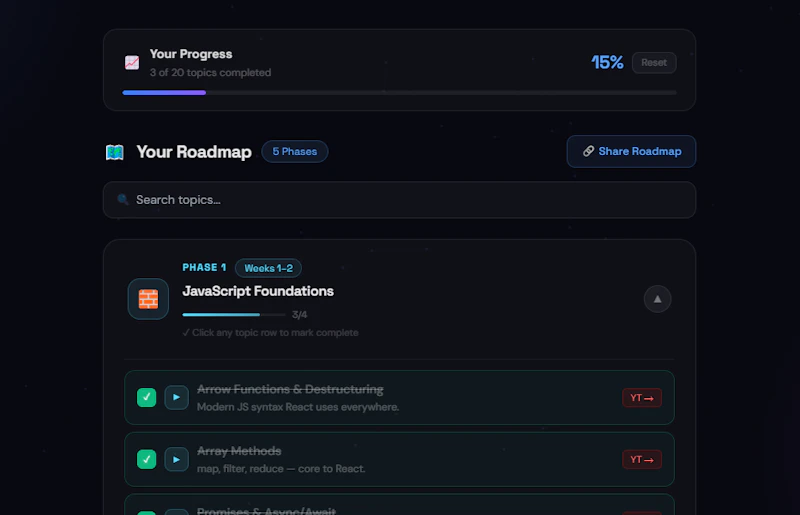This screenshot has width=800, height=515.
Task: Uncheck the Array Methods checkbox
Action: coord(146,459)
